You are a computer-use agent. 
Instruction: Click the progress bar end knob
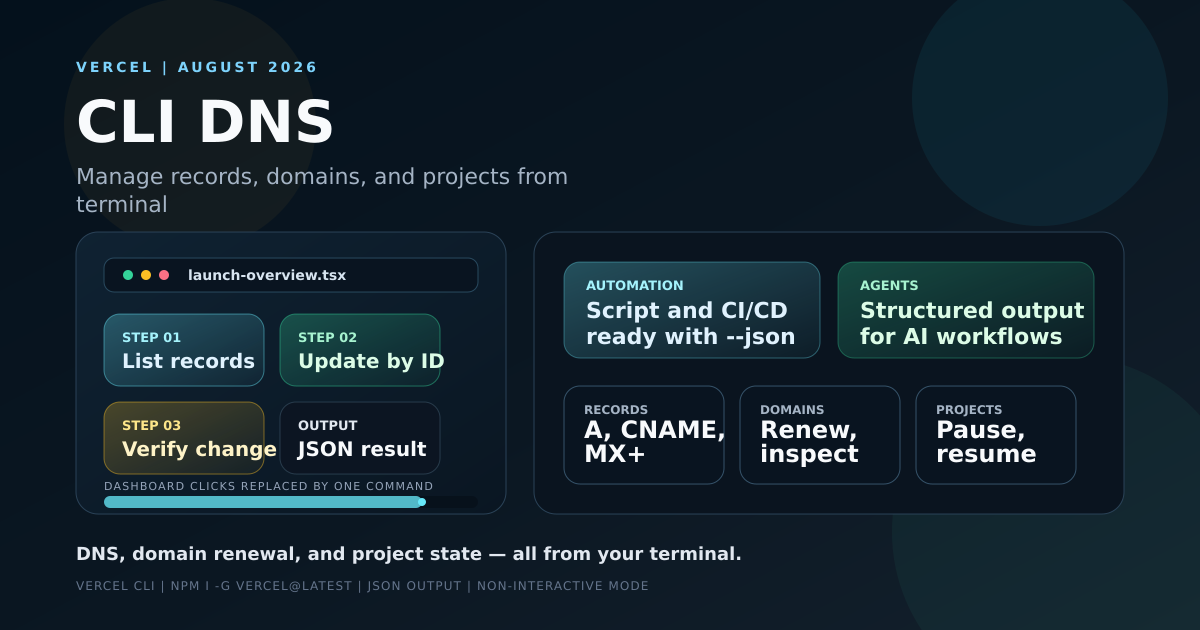point(422,502)
